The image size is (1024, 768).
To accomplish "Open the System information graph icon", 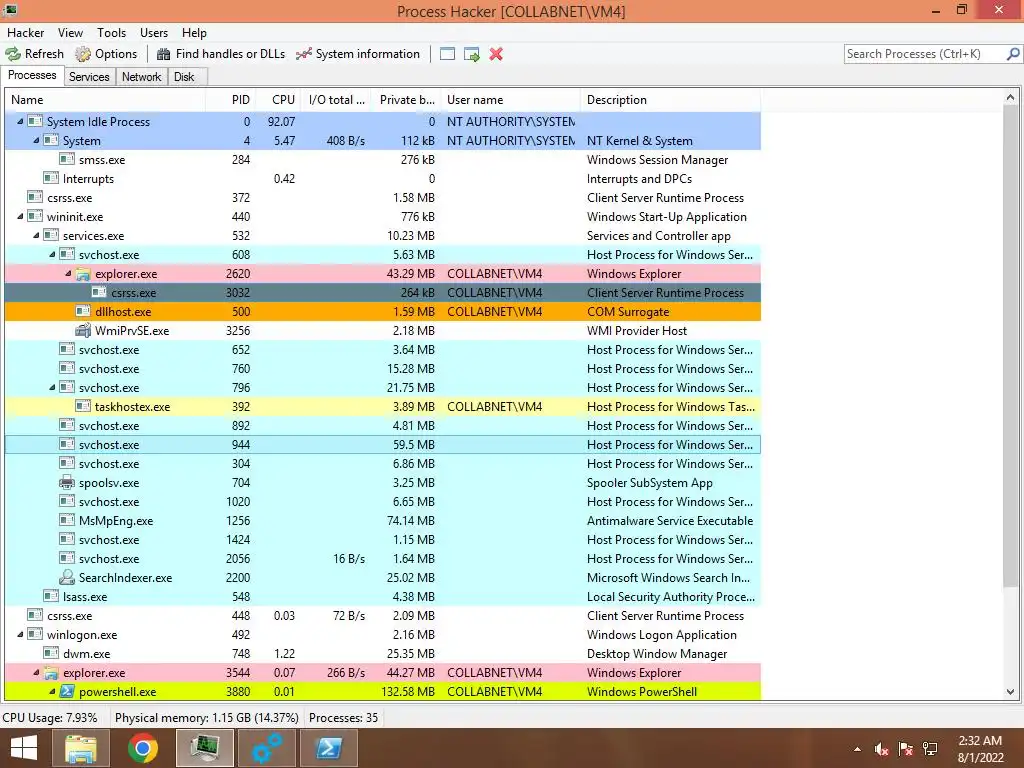I will (304, 54).
